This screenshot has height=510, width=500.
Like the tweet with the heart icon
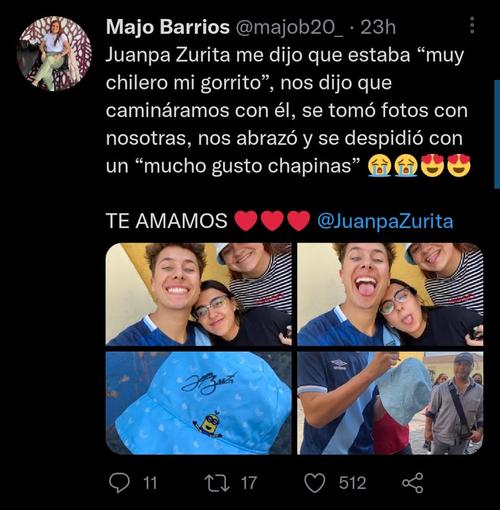[315, 483]
